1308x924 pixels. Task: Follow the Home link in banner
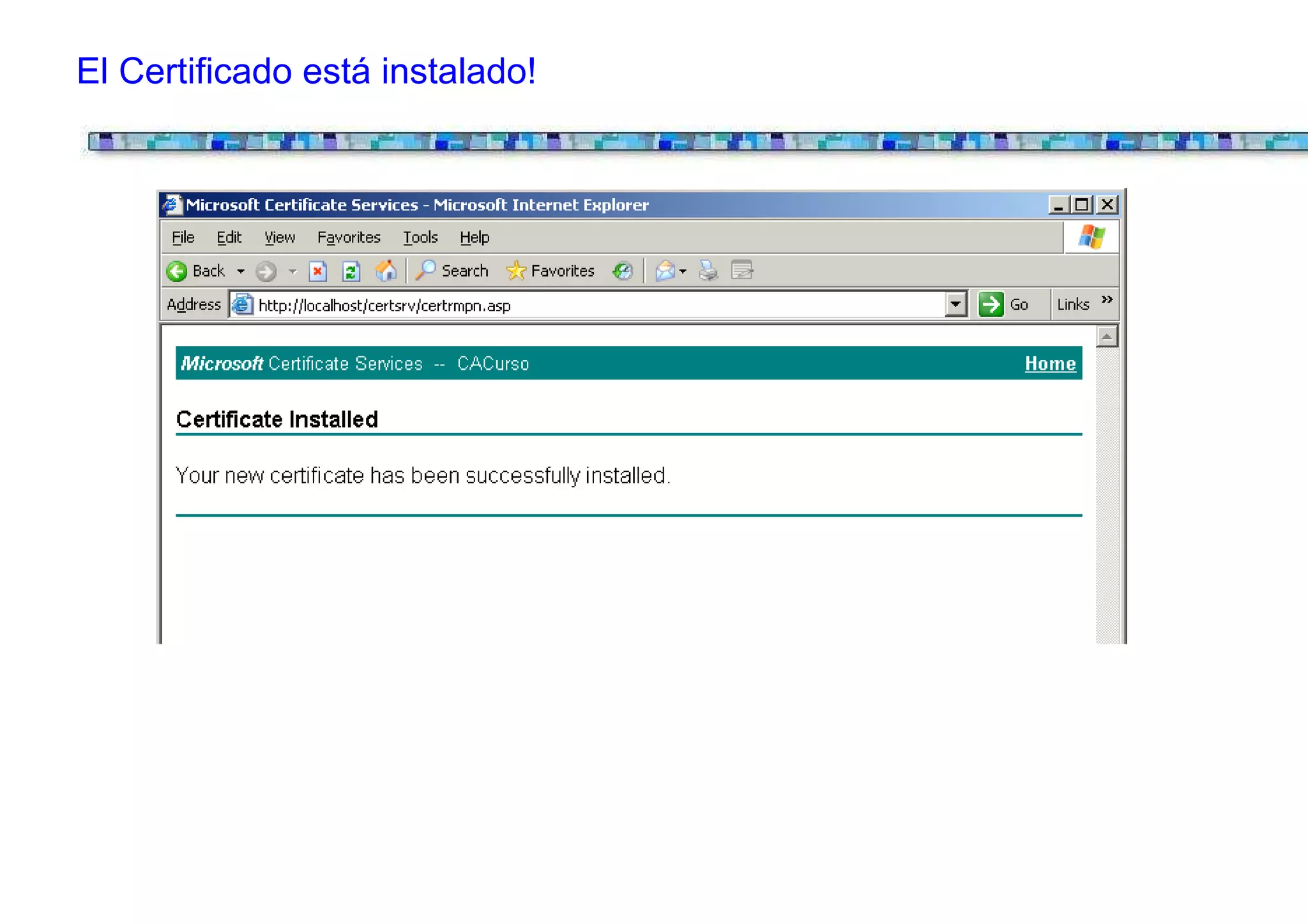tap(1050, 363)
